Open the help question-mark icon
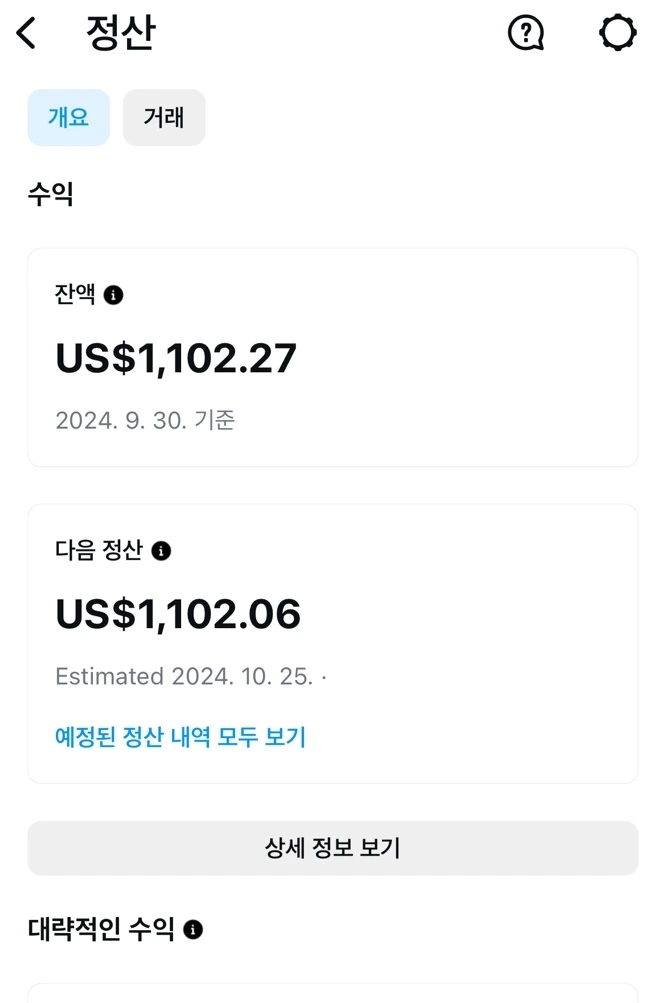 (525, 32)
